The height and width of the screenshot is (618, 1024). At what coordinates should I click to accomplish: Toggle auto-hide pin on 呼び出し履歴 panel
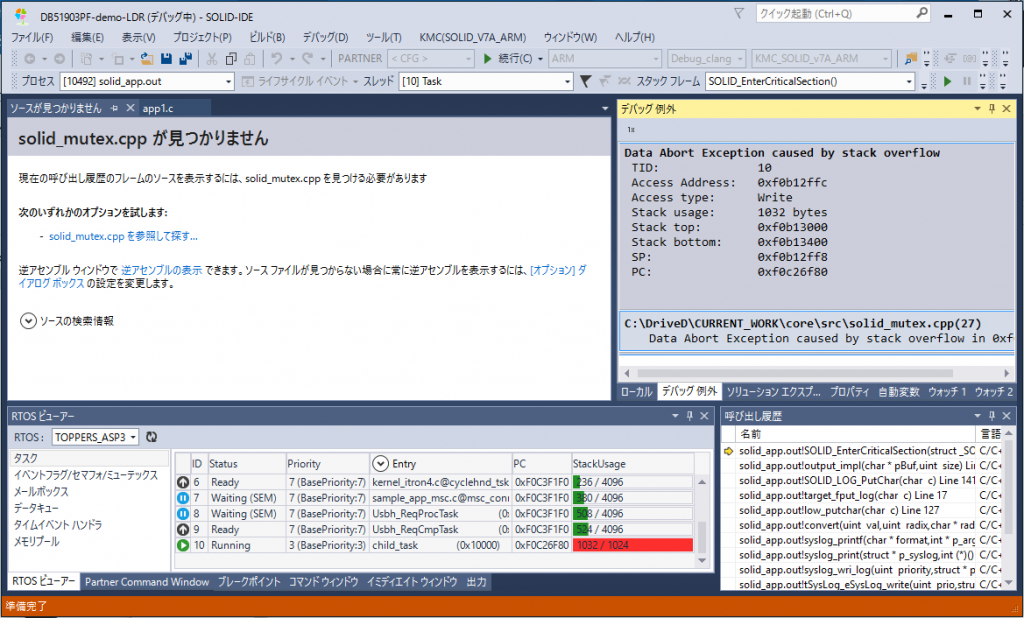pos(991,415)
